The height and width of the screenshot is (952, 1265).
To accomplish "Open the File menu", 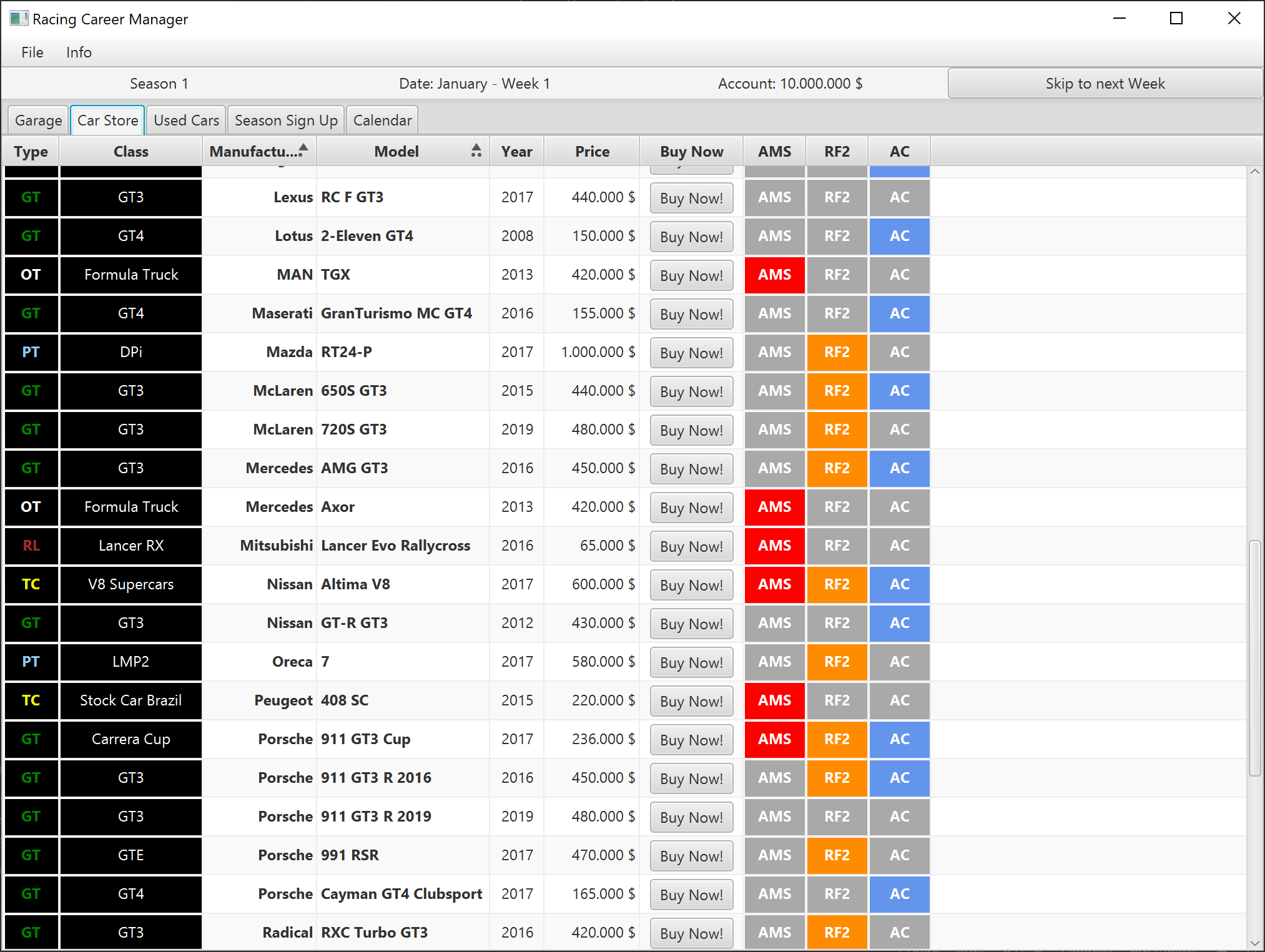I will (x=32, y=52).
